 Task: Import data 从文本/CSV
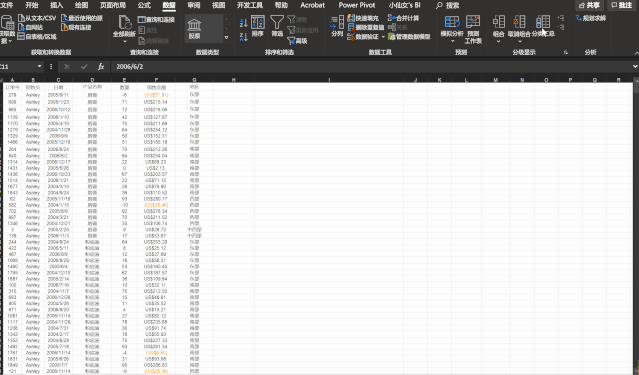click(x=37, y=18)
